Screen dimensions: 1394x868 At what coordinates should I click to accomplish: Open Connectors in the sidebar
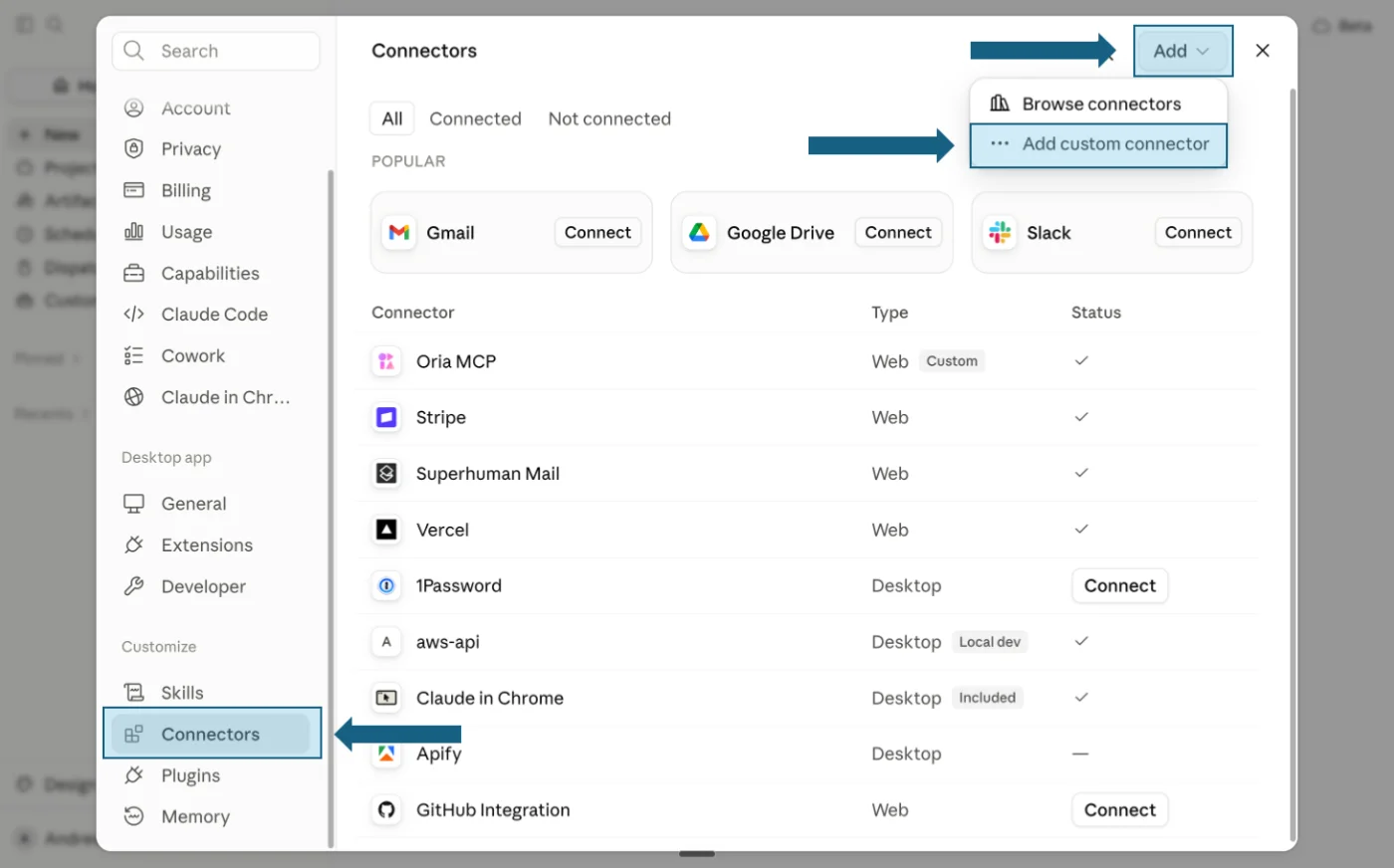pos(211,734)
